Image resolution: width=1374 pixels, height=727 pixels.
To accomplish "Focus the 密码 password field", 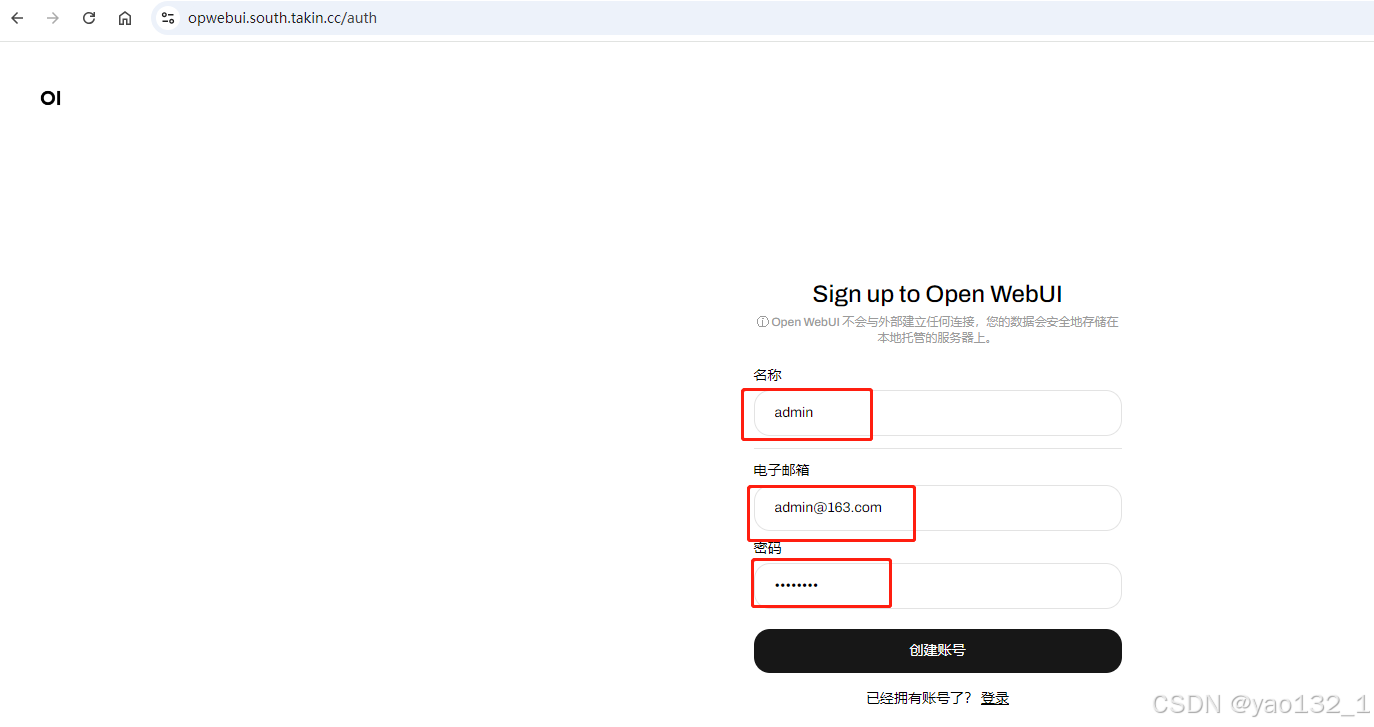I will [x=937, y=586].
